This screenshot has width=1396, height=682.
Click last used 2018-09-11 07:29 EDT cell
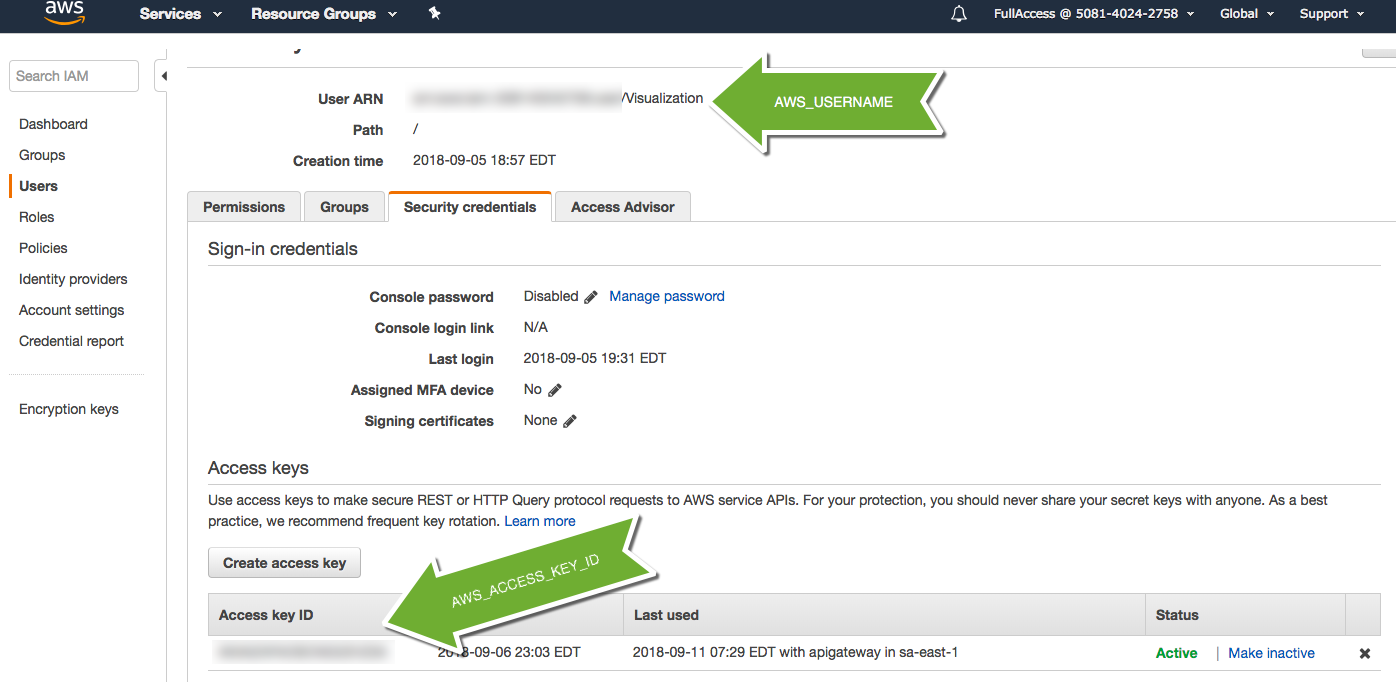pyautogui.click(x=795, y=653)
